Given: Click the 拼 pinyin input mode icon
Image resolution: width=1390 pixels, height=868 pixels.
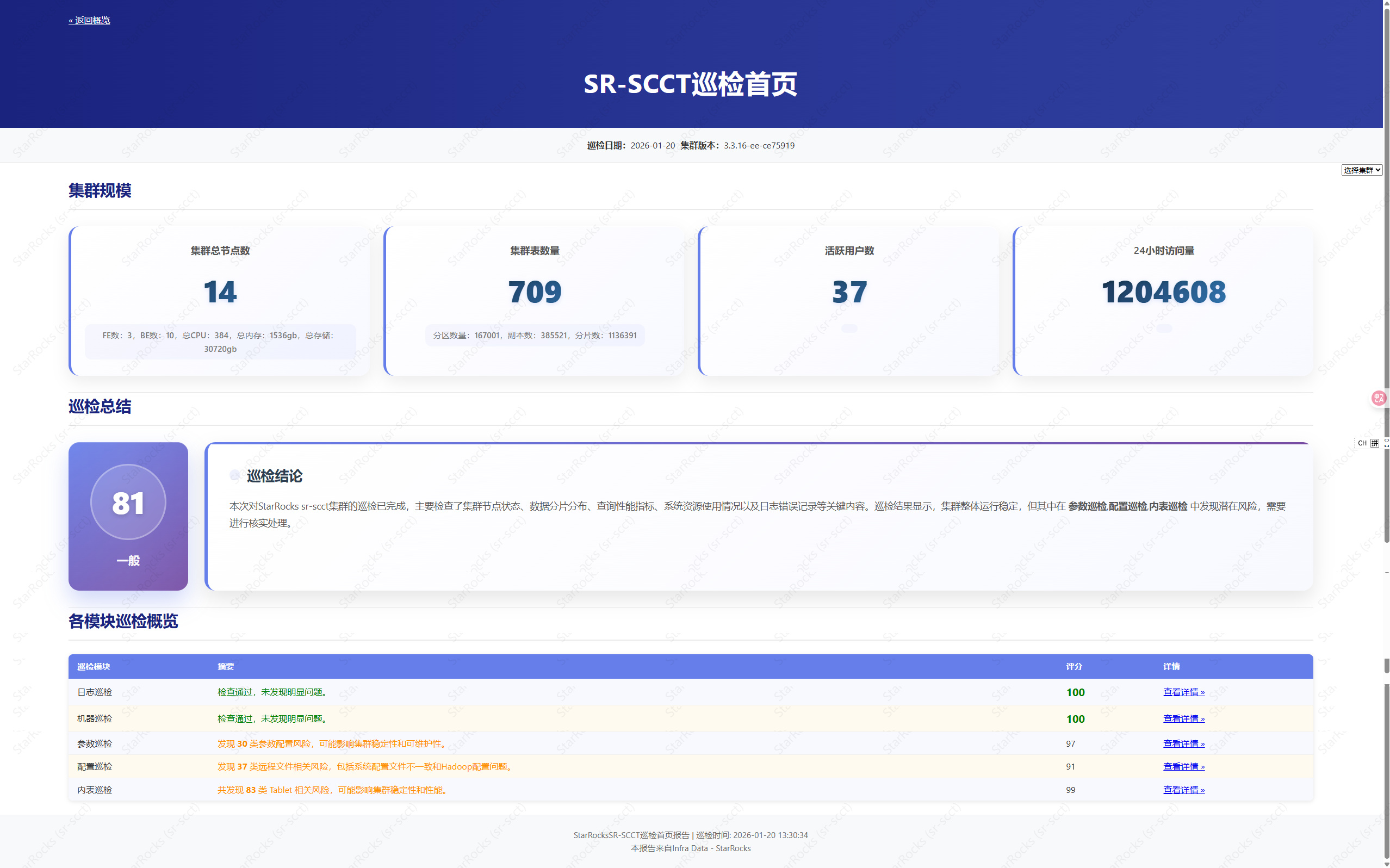Looking at the screenshot, I should coord(1375,443).
